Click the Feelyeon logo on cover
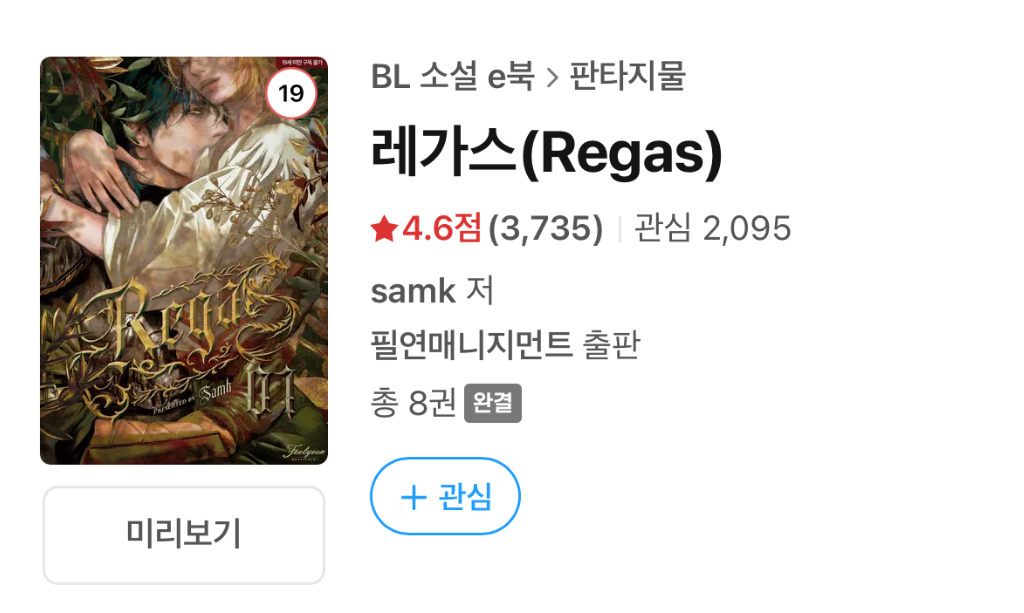This screenshot has width=1024, height=613. 304,452
